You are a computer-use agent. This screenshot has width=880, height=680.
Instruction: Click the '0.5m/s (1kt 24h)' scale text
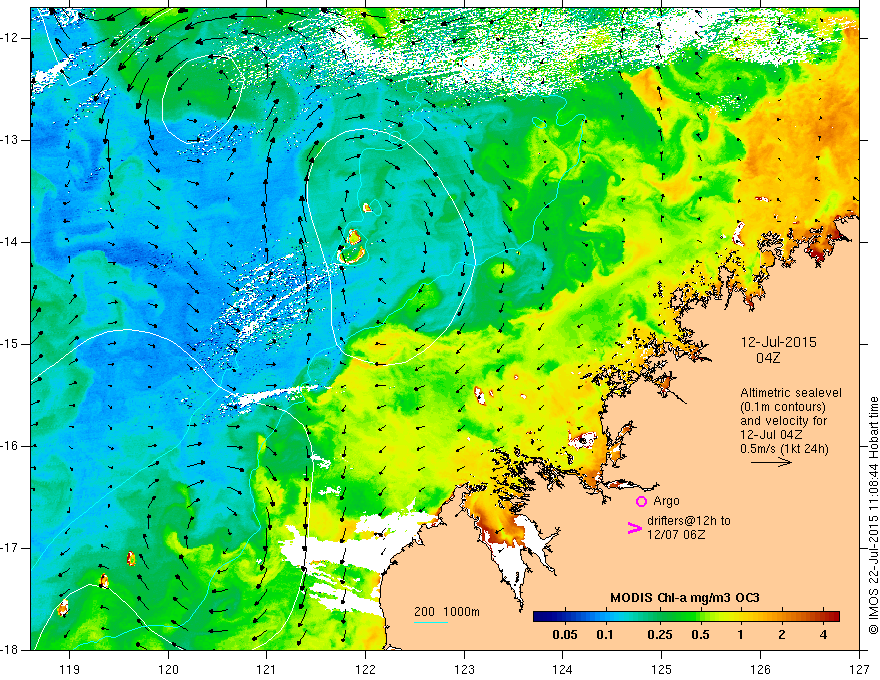coord(784,449)
